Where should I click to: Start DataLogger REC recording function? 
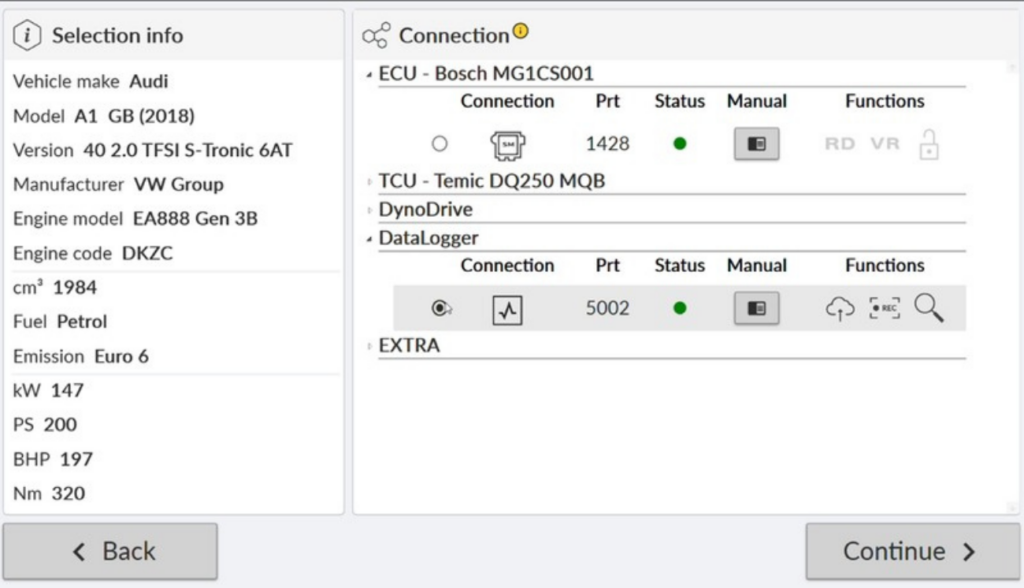click(x=884, y=309)
